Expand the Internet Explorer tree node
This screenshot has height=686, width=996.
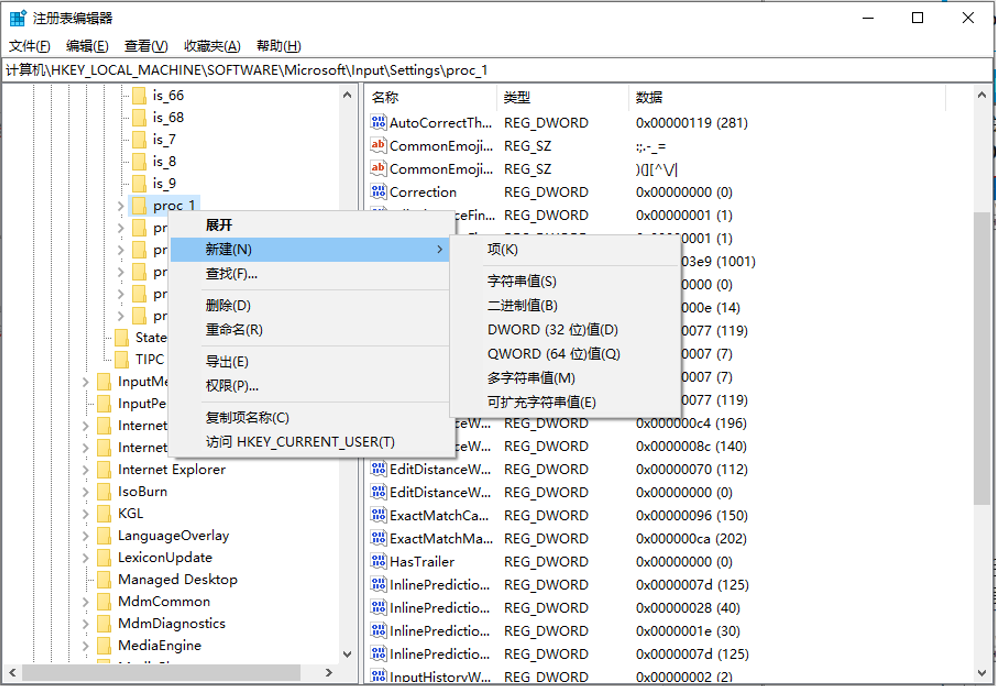click(87, 469)
